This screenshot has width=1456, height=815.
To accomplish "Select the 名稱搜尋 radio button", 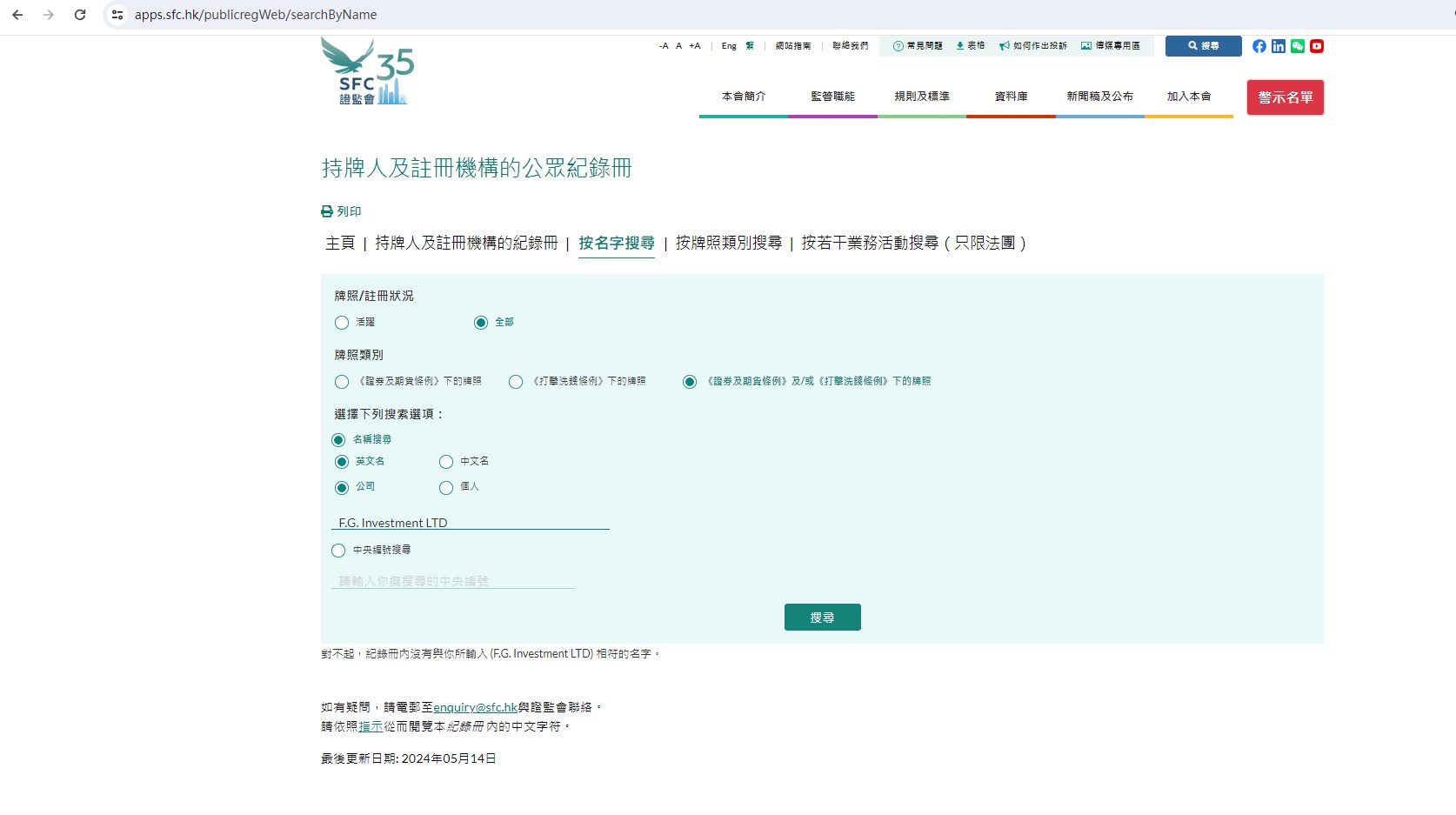I will (338, 440).
